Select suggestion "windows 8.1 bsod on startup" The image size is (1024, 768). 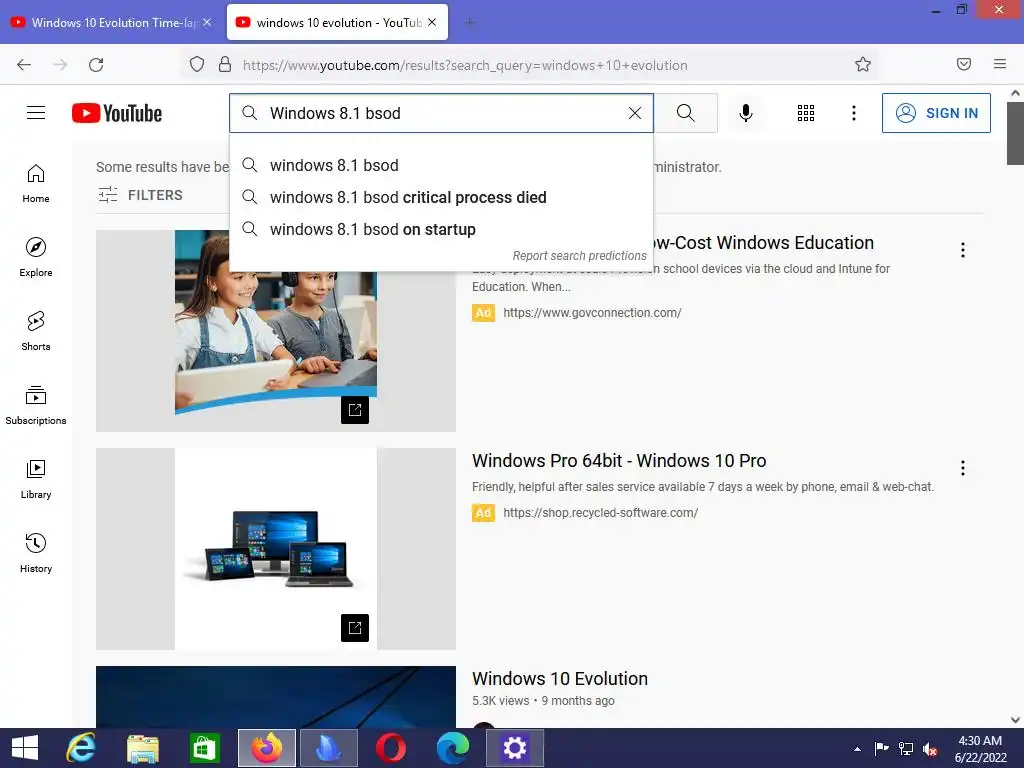pos(441,229)
